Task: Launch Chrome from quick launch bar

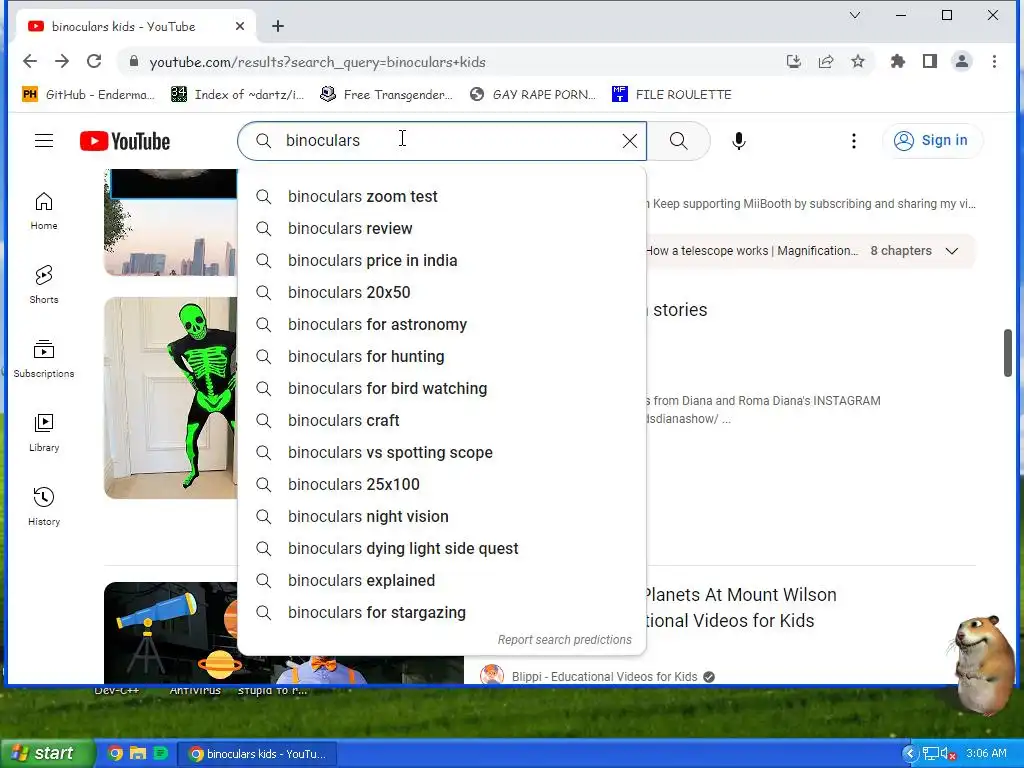Action: point(115,753)
